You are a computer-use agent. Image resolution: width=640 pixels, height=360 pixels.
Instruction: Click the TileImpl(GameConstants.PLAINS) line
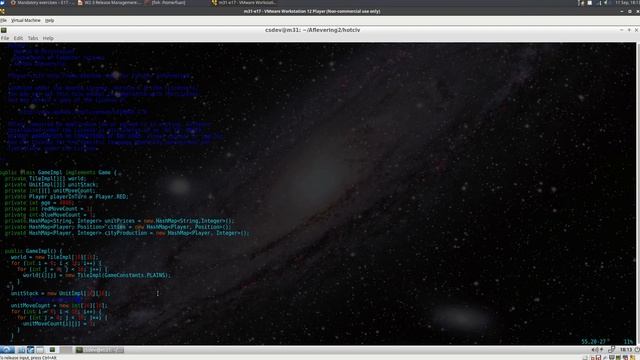pyautogui.click(x=96, y=275)
